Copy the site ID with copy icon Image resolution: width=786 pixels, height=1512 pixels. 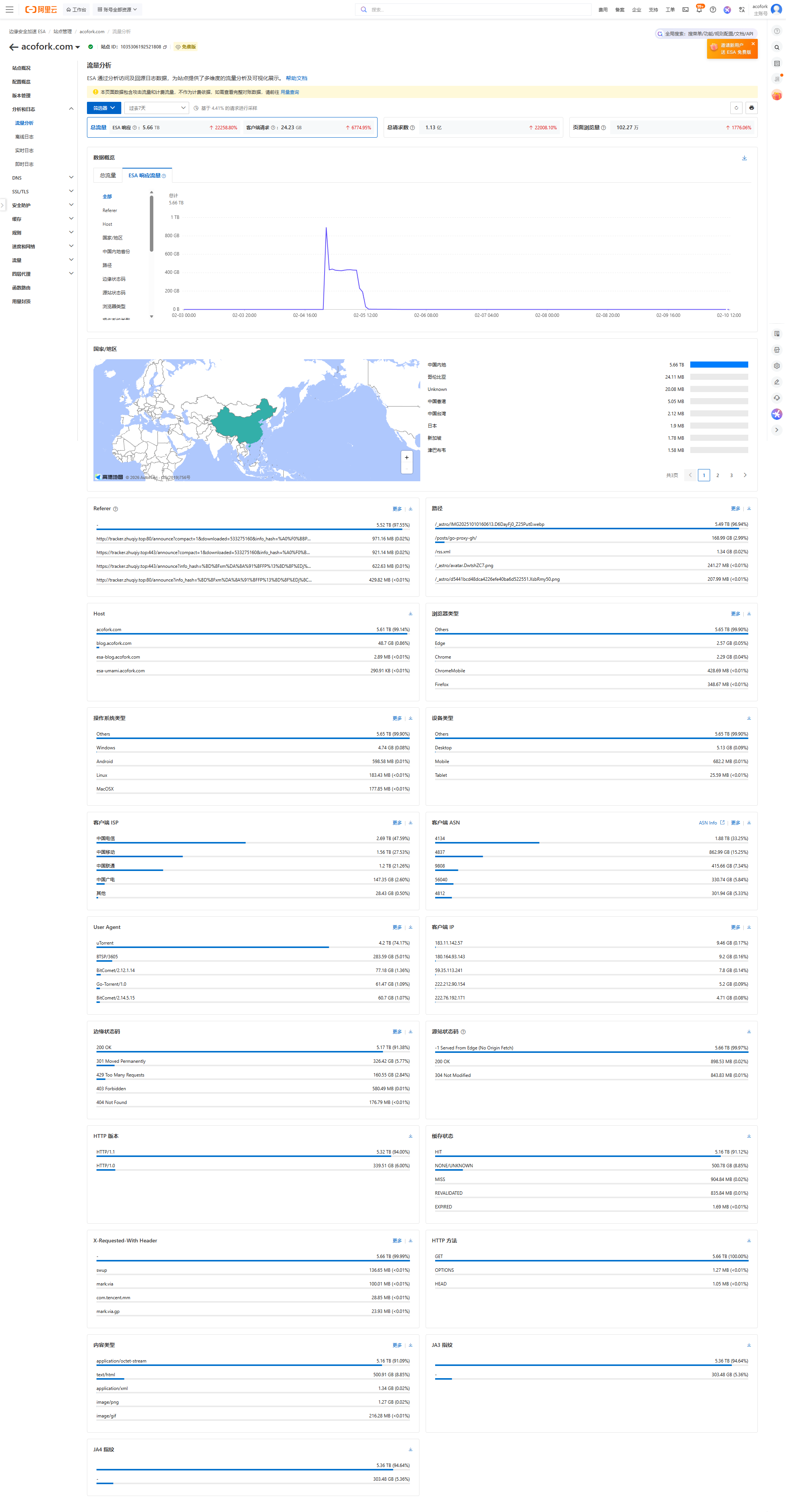[165, 47]
